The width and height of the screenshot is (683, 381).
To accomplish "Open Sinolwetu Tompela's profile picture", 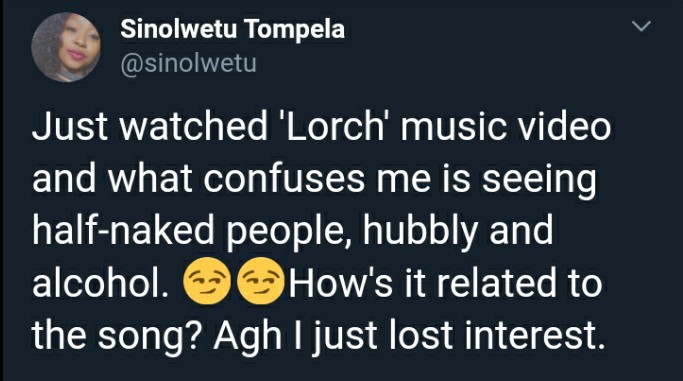I will [66, 47].
